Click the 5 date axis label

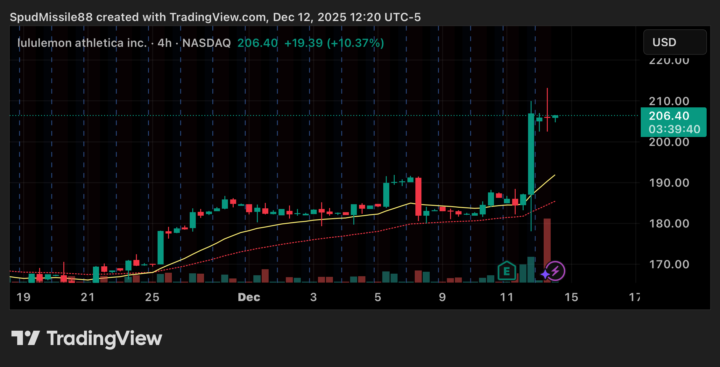377,297
